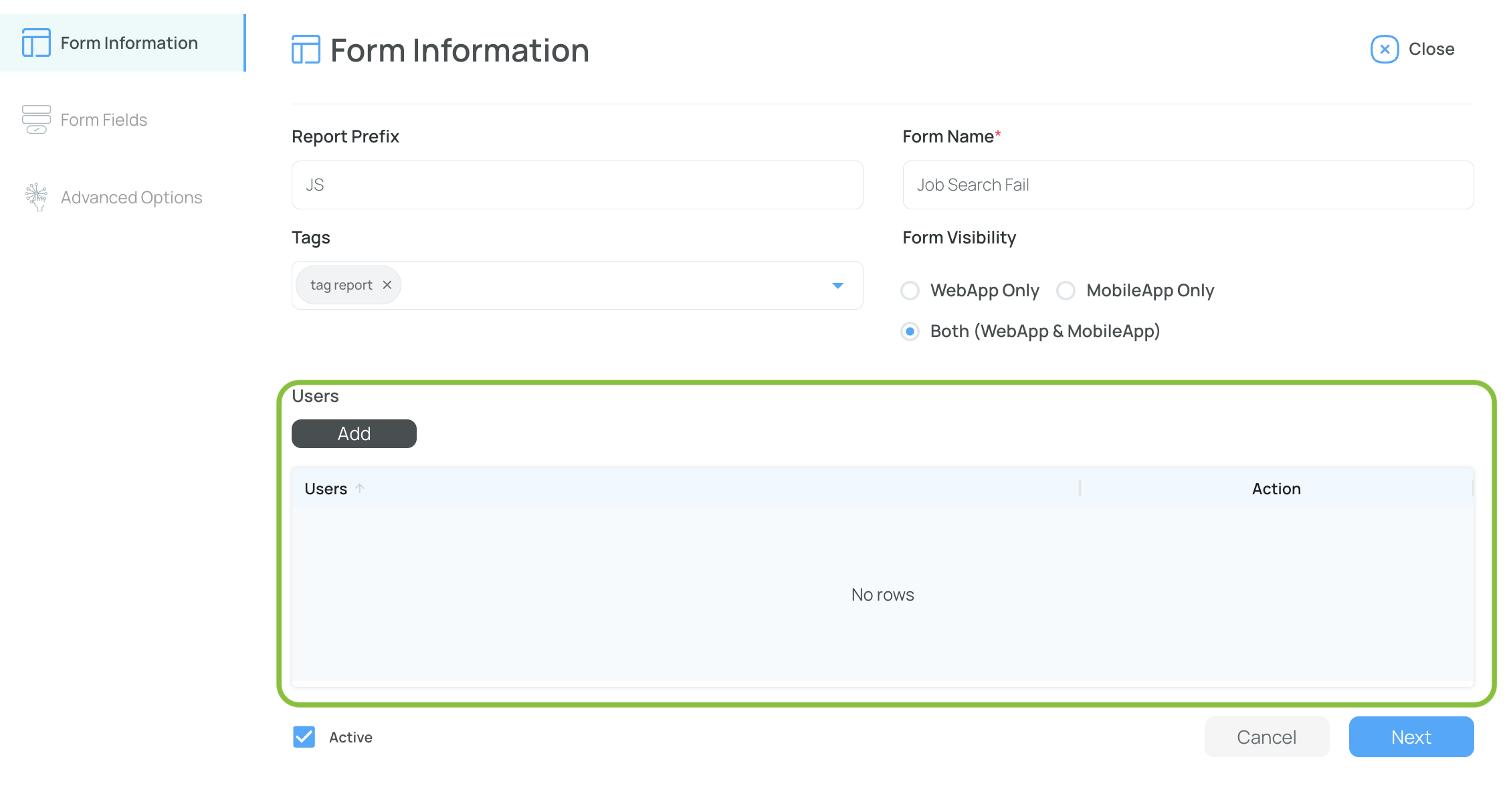Screen dimensions: 1505x812
Task: Click the Form Information sidebar icon
Action: [x=36, y=43]
